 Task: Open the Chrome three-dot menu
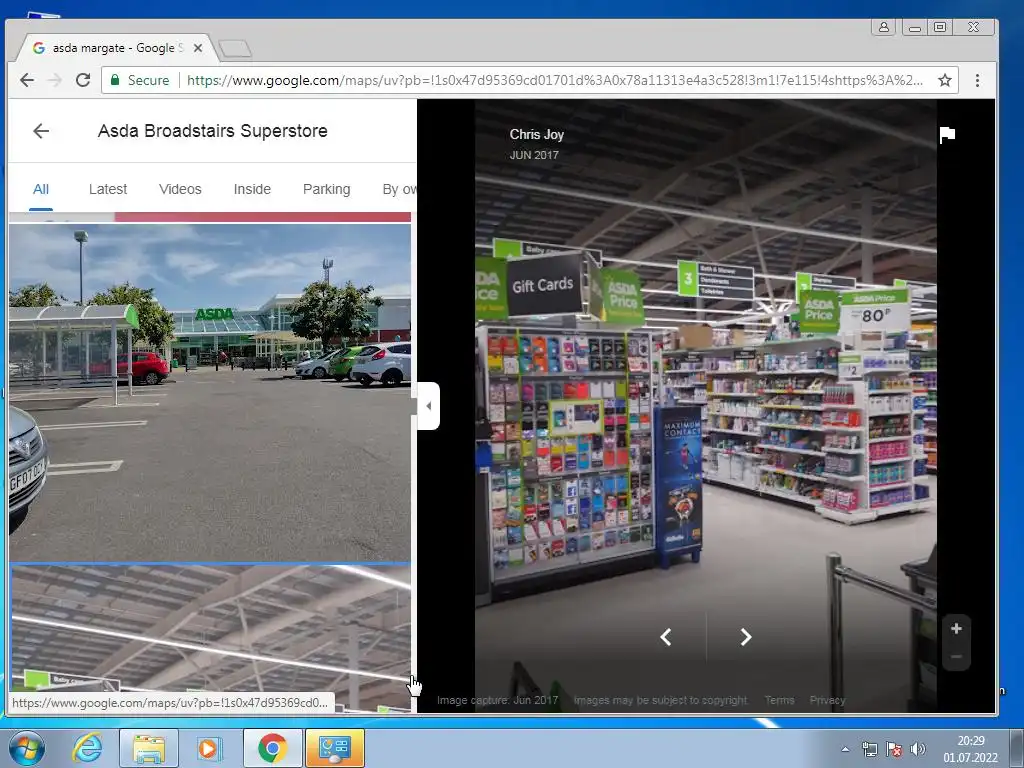pyautogui.click(x=977, y=80)
